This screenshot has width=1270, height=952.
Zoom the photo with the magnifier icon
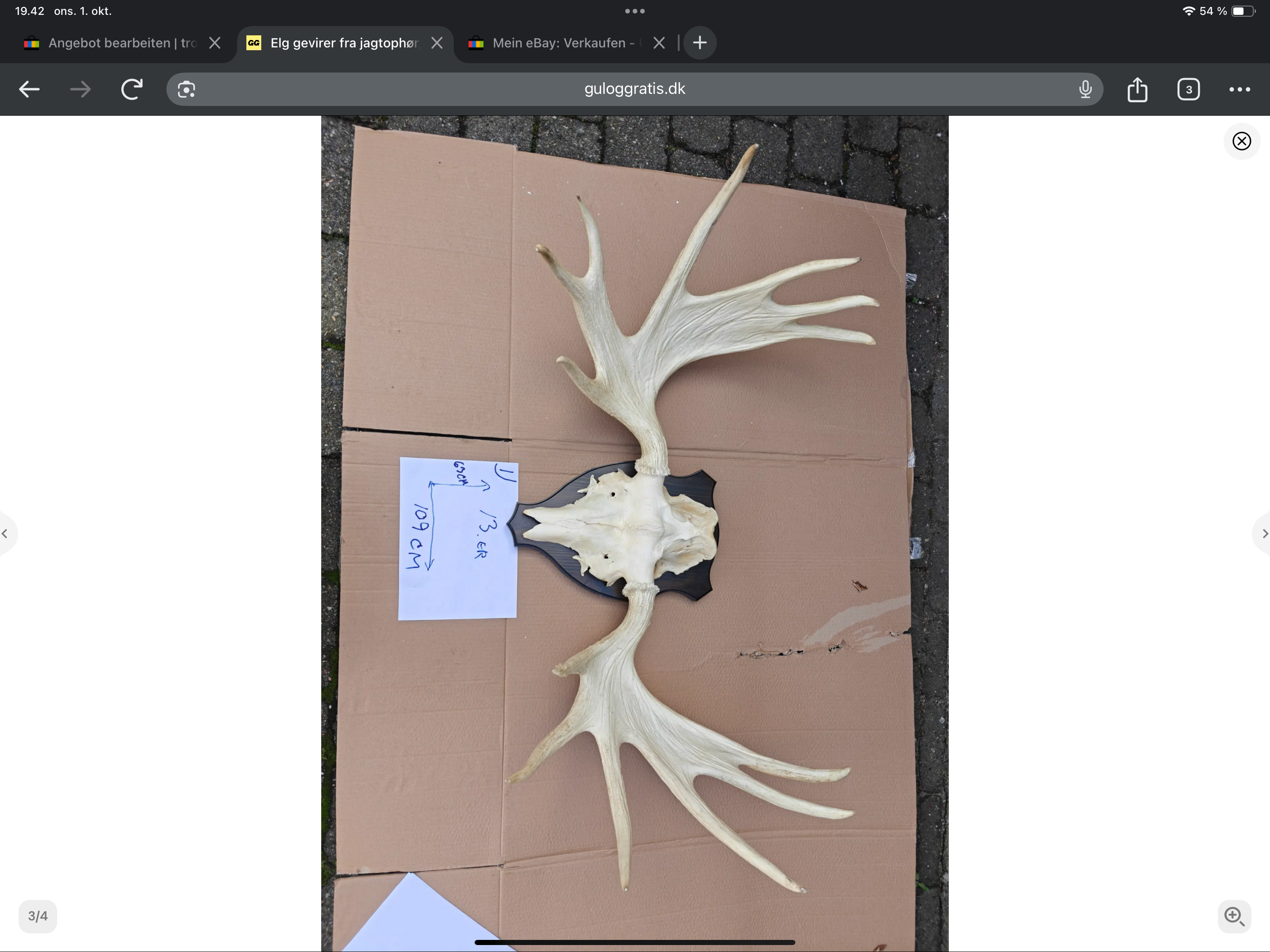(x=1234, y=916)
